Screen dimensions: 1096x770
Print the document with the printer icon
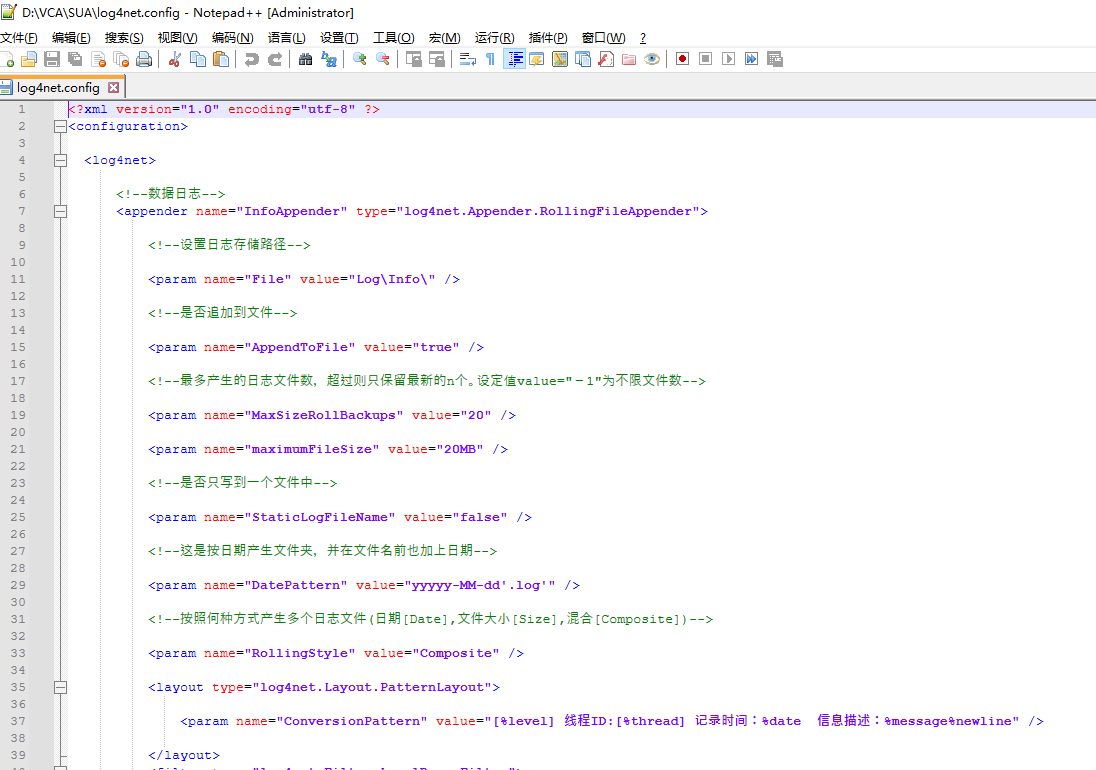144,59
